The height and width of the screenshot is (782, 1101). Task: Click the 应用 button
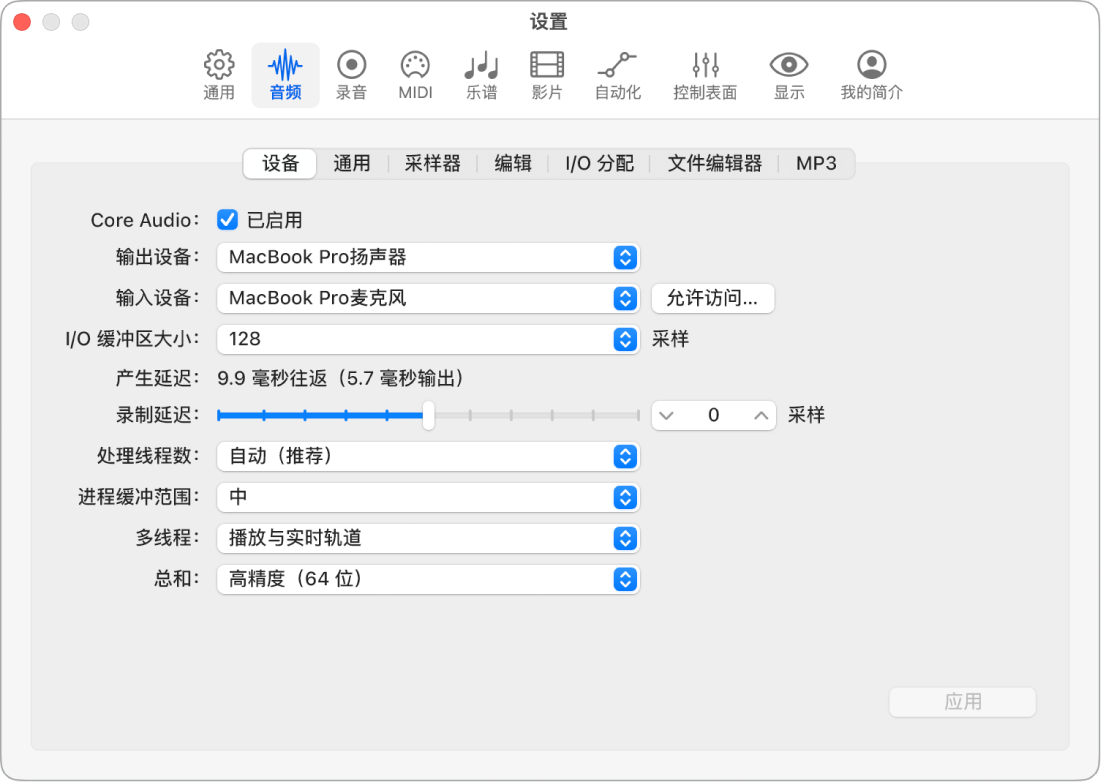pos(961,701)
